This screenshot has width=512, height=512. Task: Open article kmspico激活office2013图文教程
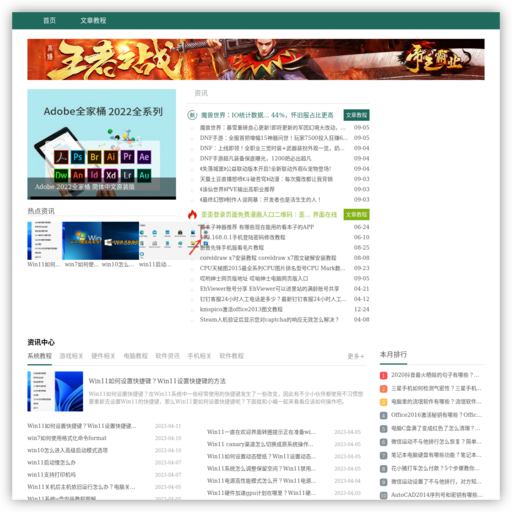(x=241, y=310)
